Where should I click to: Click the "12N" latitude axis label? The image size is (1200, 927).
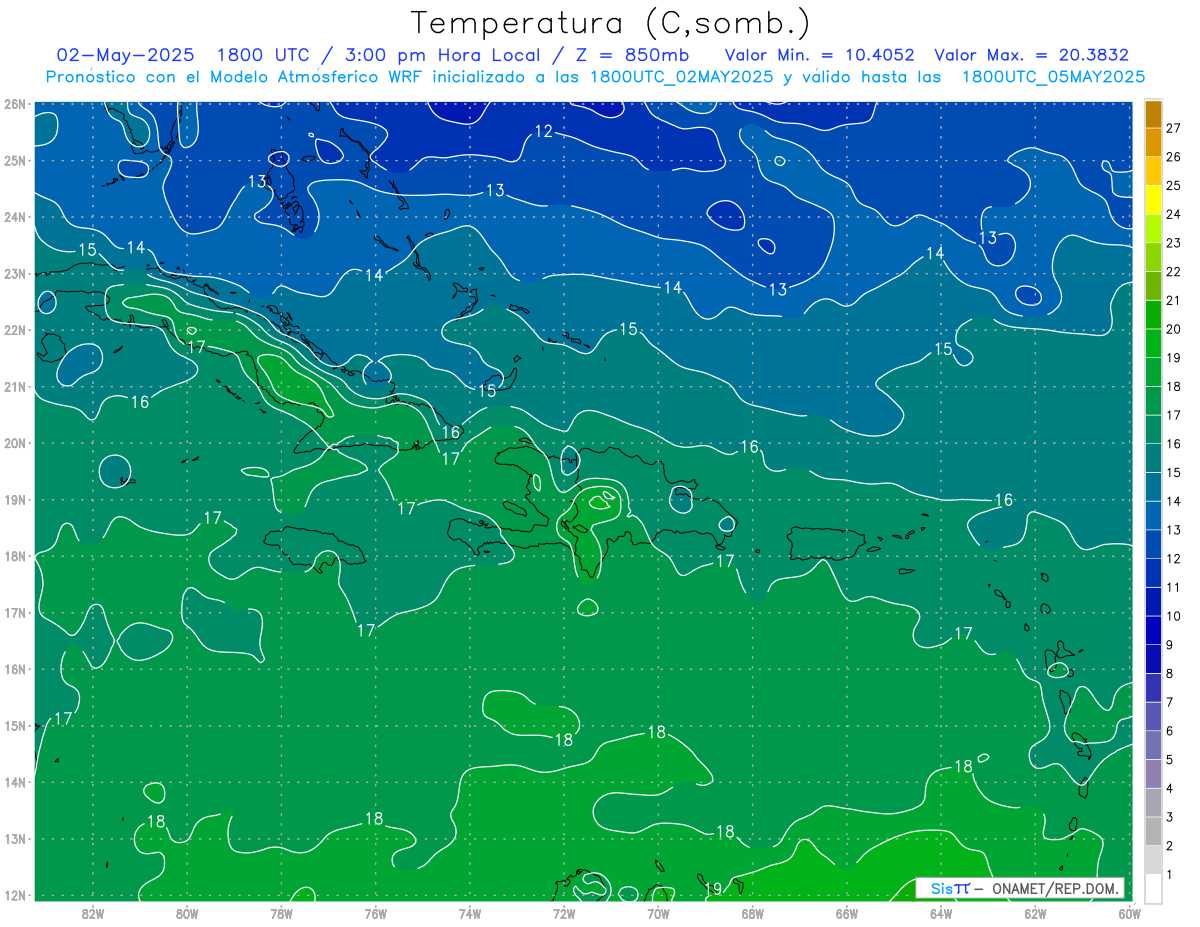15,895
